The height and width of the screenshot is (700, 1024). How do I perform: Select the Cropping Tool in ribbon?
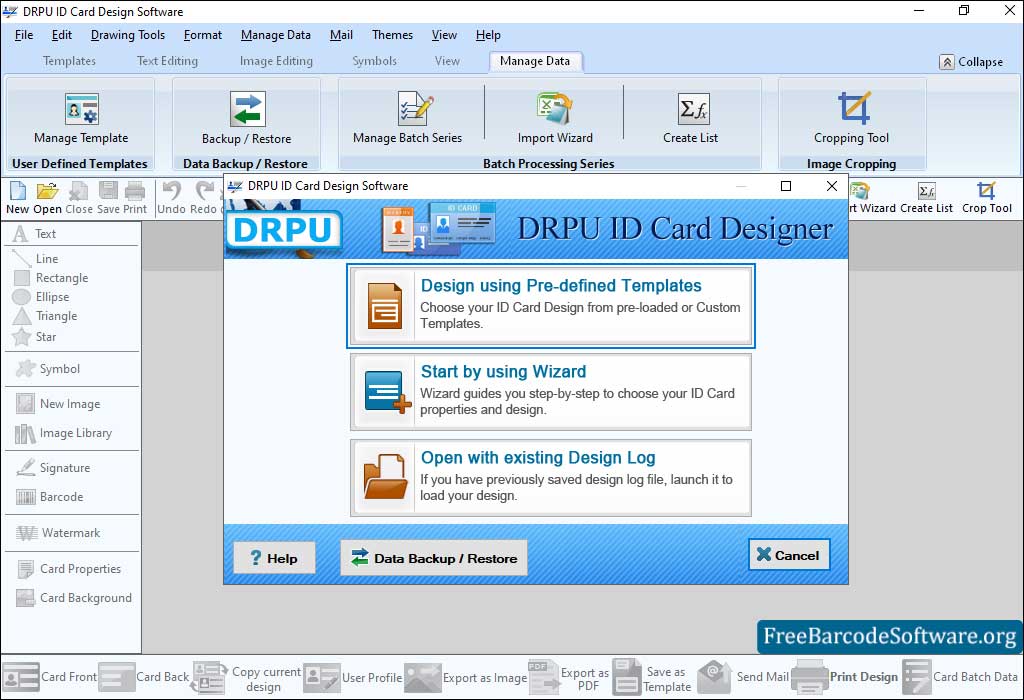[852, 118]
